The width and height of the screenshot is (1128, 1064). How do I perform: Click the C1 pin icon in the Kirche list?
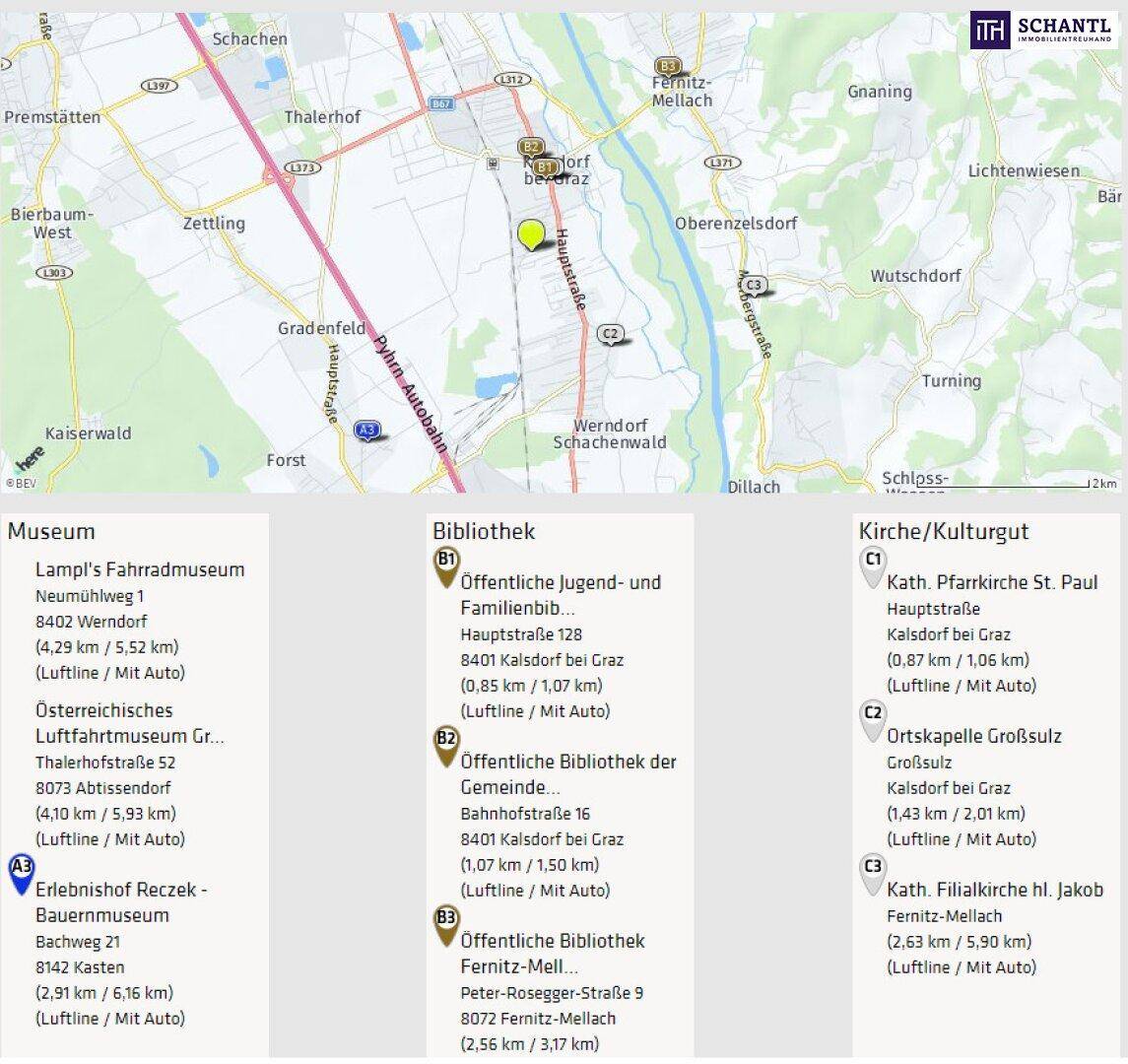click(872, 565)
